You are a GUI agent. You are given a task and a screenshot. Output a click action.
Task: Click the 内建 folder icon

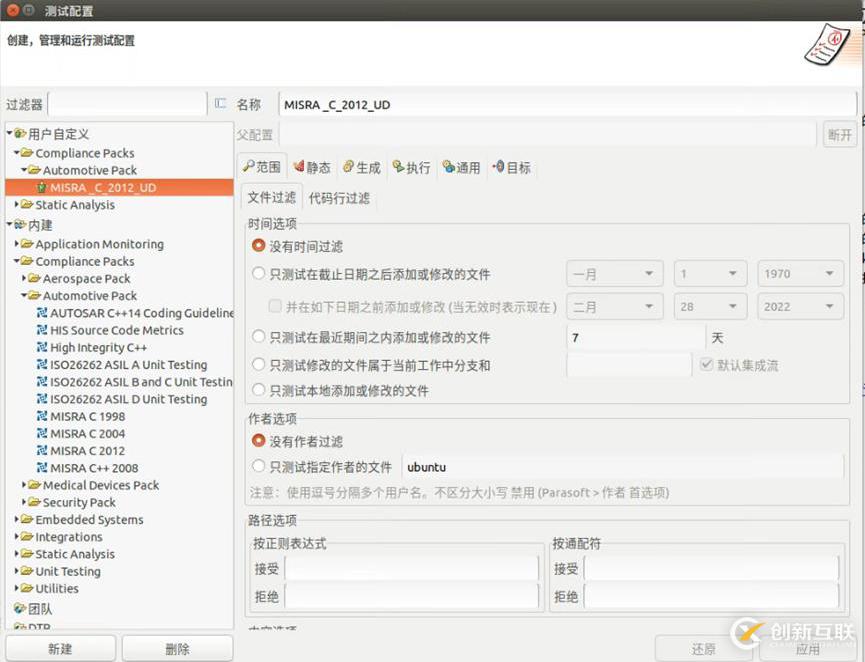point(20,225)
